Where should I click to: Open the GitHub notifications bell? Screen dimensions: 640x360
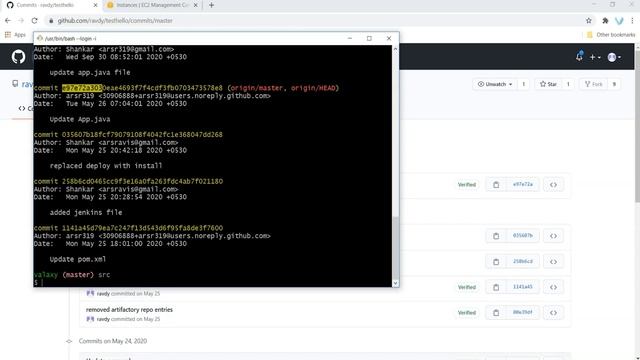click(x=579, y=56)
